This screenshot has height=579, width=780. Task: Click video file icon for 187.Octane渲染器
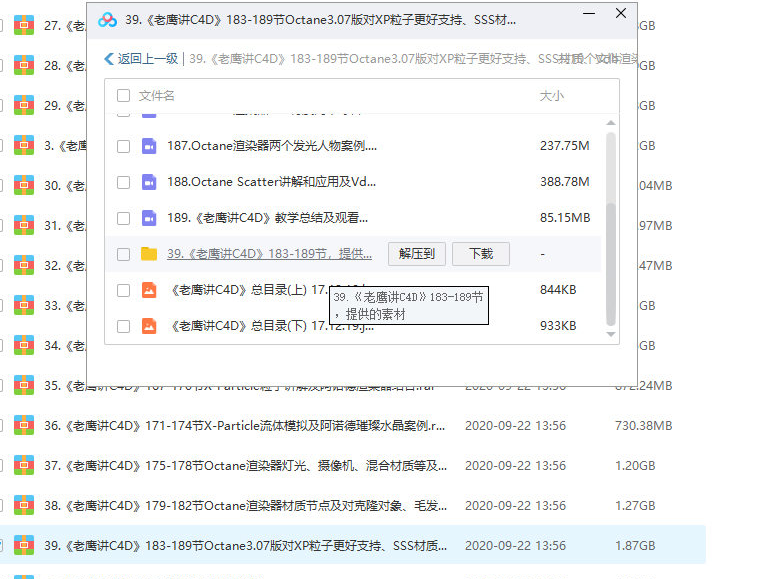[x=149, y=146]
